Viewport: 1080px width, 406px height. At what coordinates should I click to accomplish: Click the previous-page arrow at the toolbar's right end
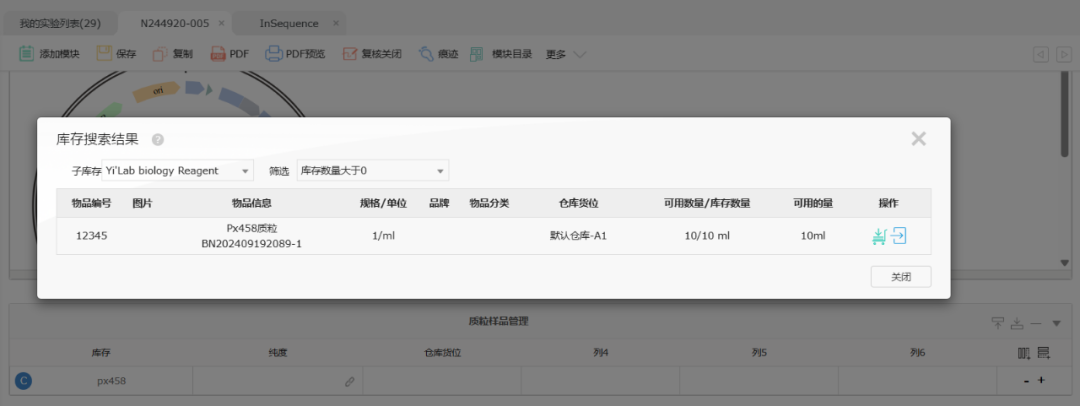[1041, 54]
